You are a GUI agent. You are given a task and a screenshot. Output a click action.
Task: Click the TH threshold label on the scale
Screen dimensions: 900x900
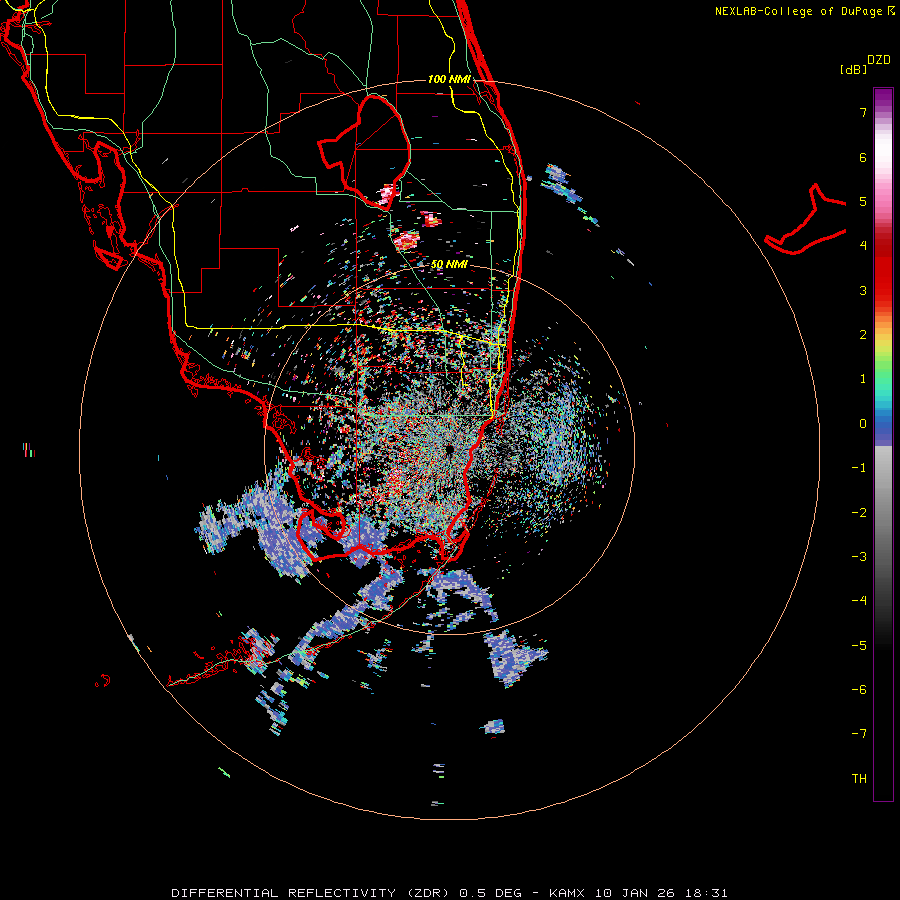[859, 779]
